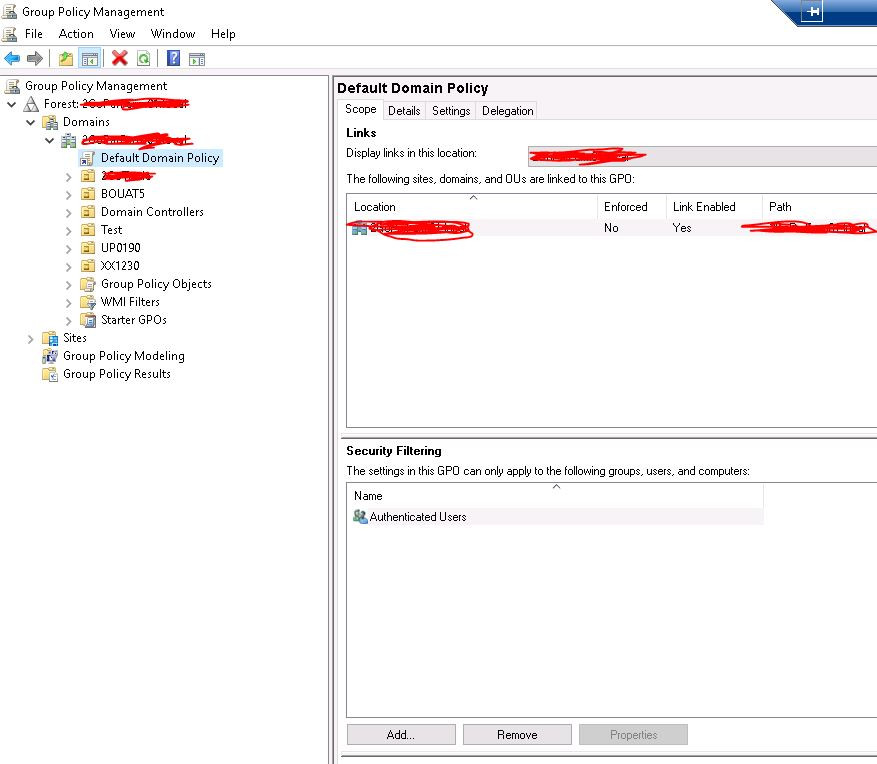The image size is (877, 764).
Task: Click the green Refresh icon
Action: 144,58
